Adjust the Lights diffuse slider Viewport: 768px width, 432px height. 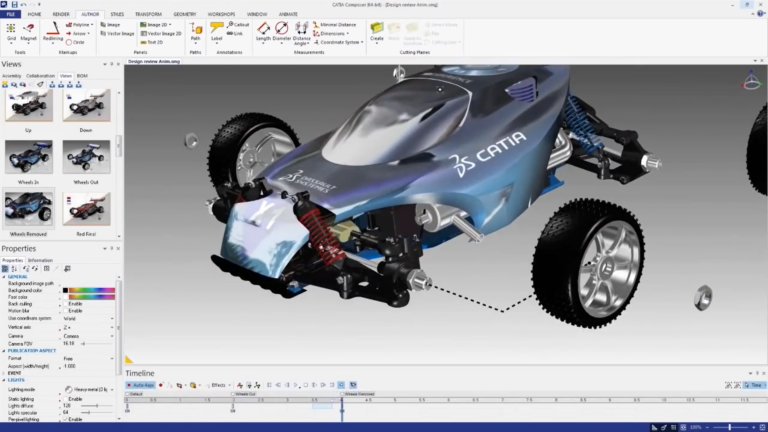tap(96, 406)
